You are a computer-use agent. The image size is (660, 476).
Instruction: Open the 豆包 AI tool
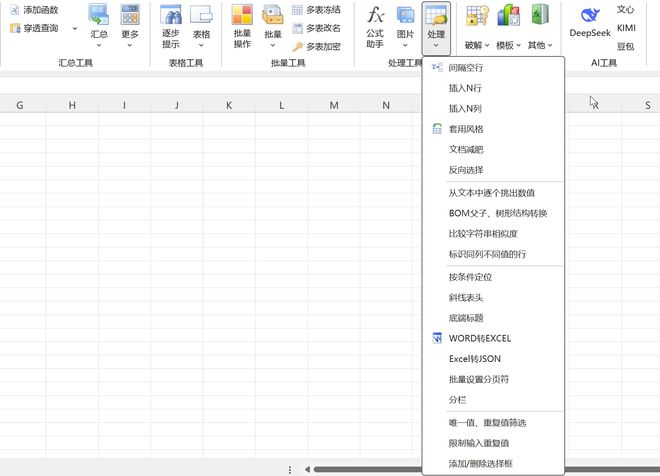point(625,46)
